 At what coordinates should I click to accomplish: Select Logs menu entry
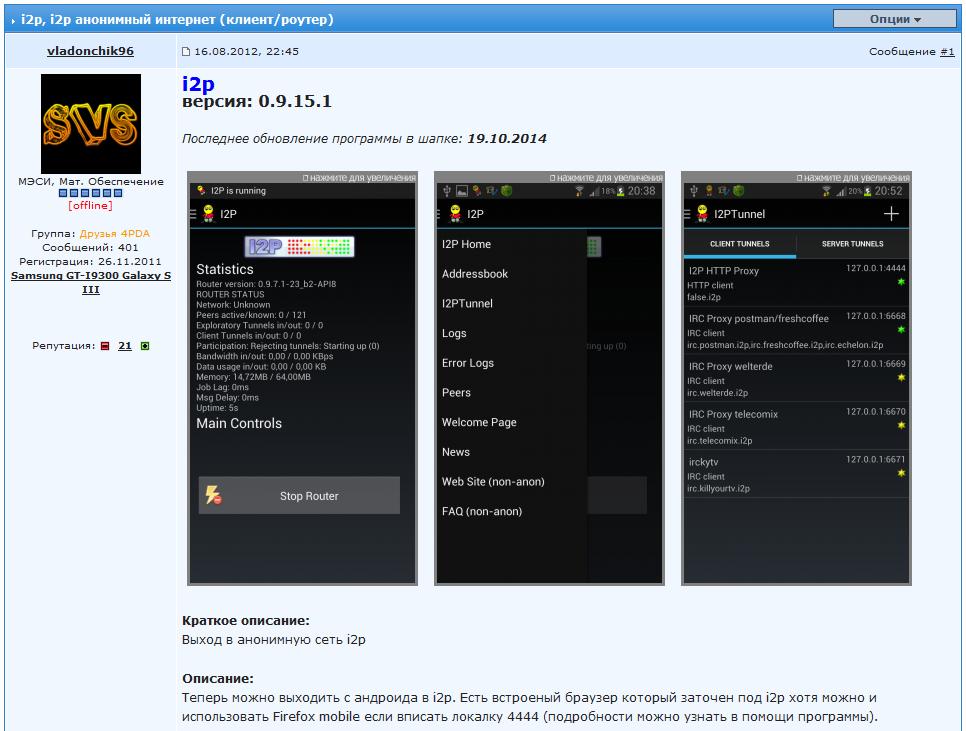tap(454, 333)
